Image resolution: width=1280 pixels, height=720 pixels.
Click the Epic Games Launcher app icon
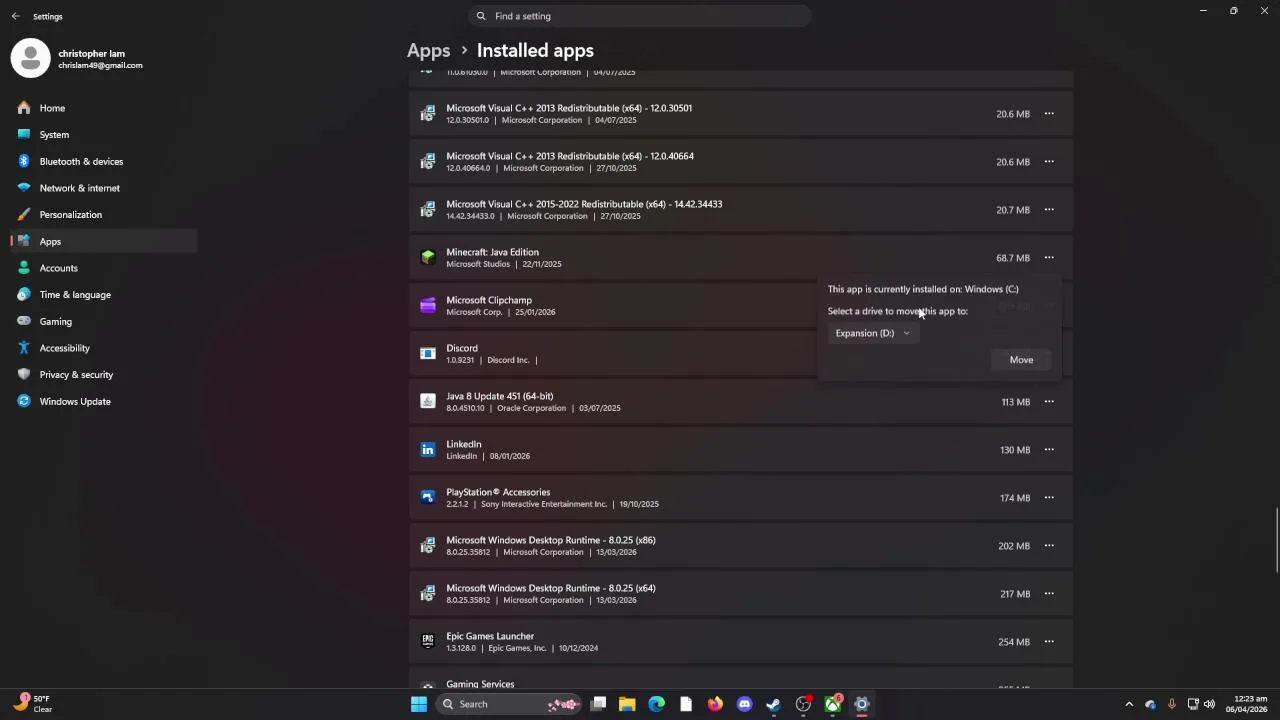click(428, 642)
